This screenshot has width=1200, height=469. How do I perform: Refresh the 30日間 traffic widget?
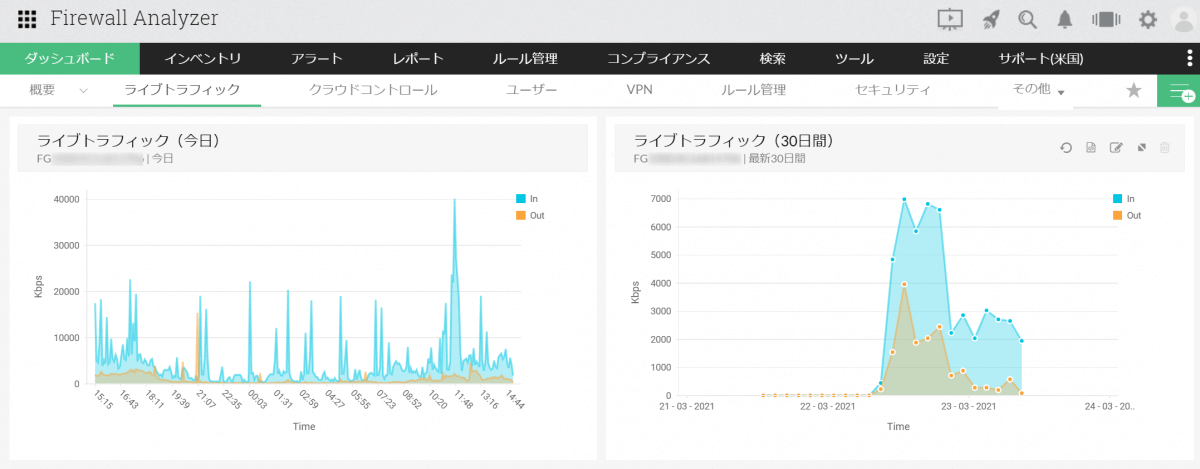pos(1066,148)
